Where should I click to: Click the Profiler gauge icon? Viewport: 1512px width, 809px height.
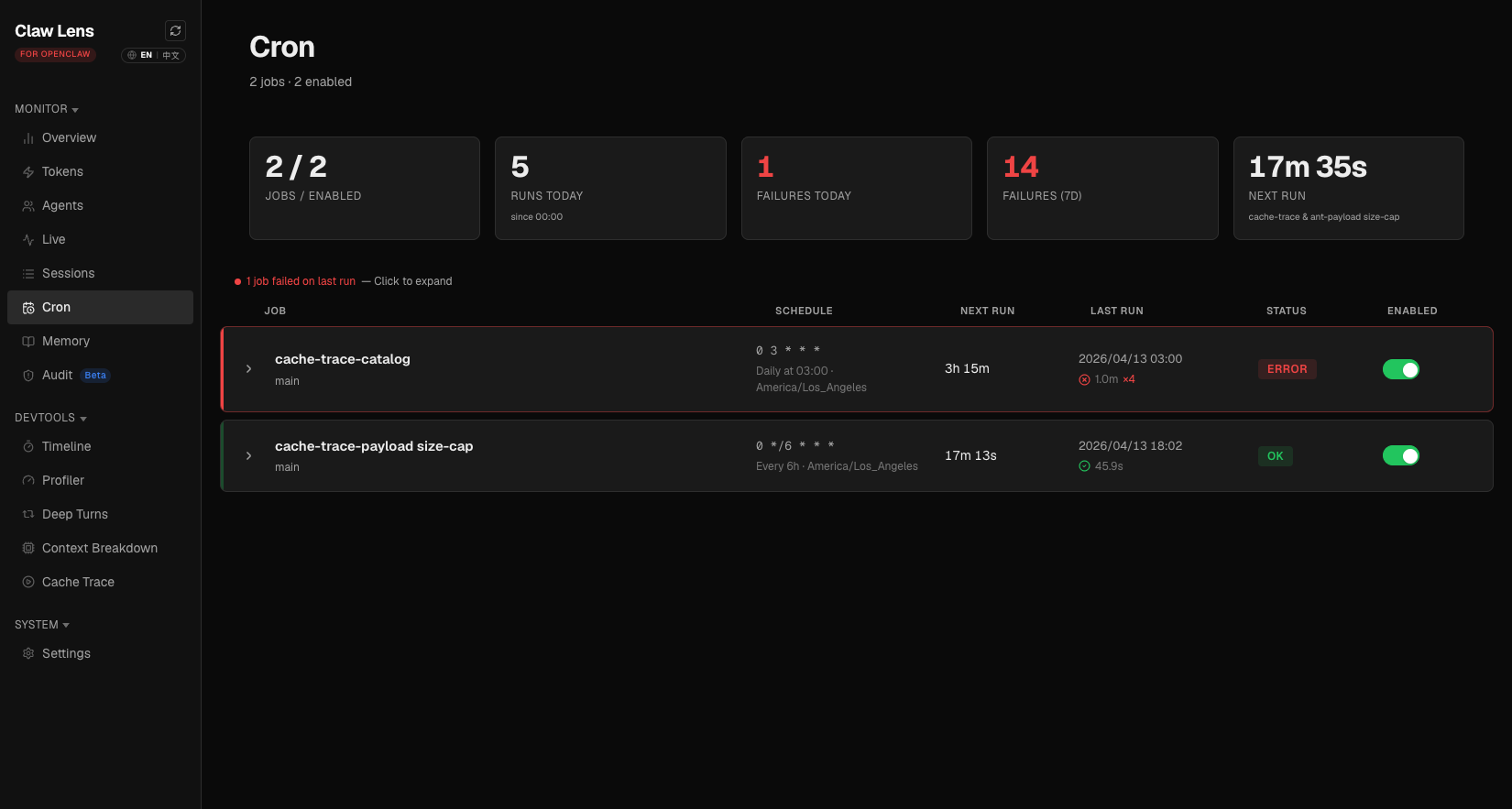(28, 481)
